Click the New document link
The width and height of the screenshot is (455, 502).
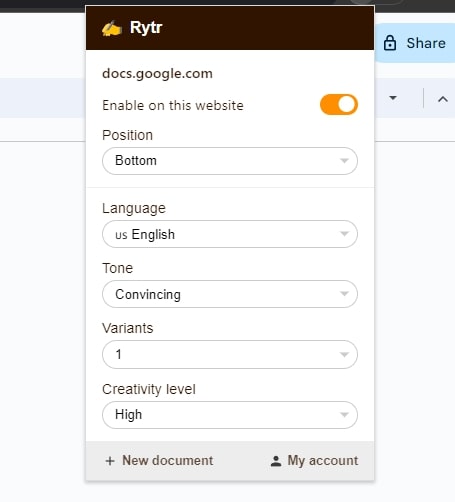pos(159,461)
